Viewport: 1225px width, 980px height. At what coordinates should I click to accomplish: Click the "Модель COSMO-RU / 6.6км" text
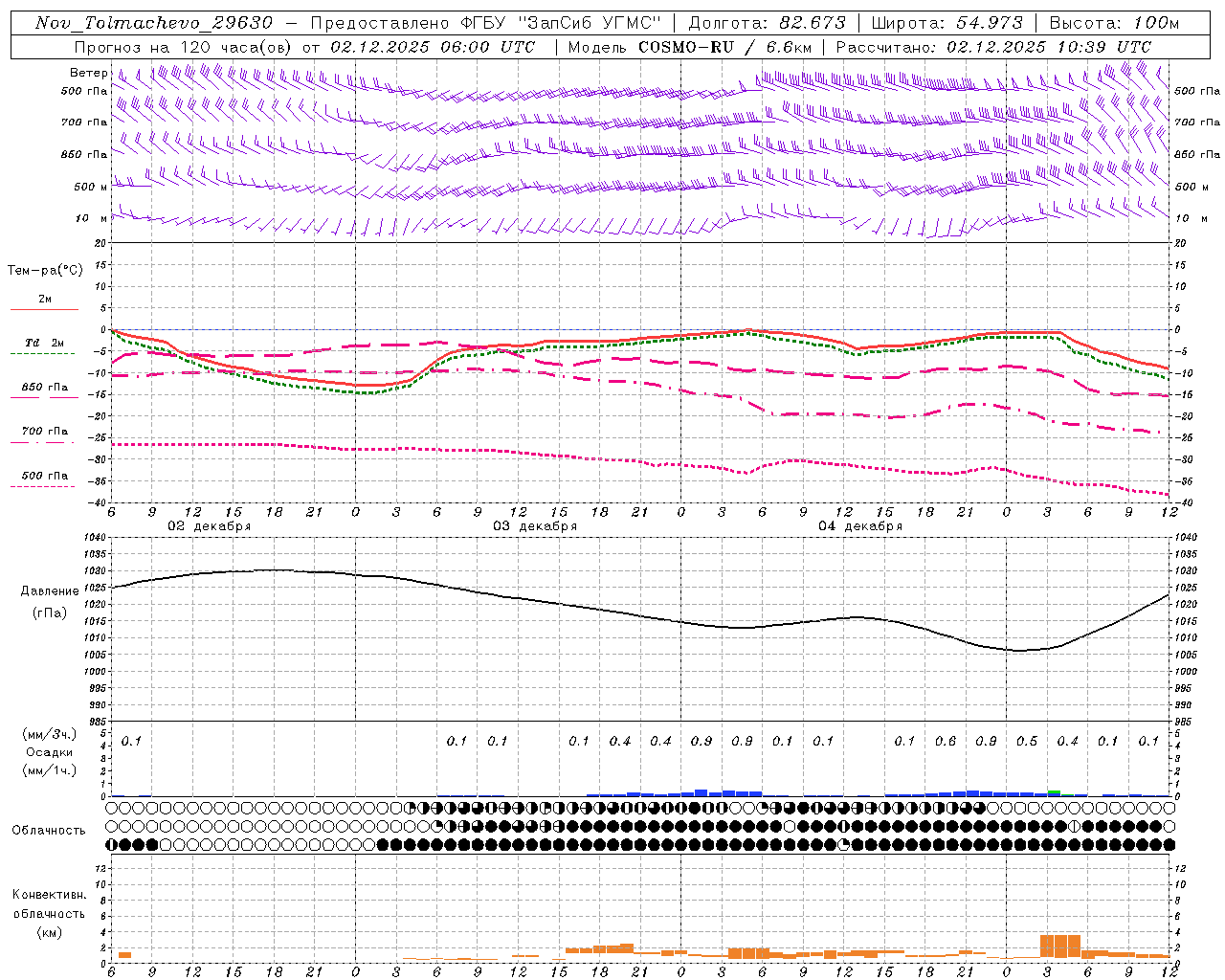690,47
